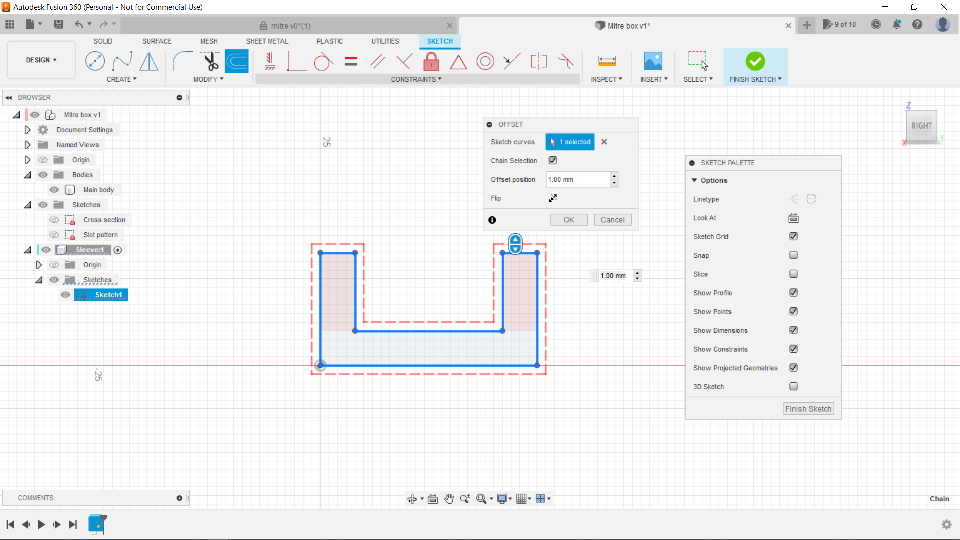
Task: Choose the Mirror sketch tool
Action: [x=149, y=62]
